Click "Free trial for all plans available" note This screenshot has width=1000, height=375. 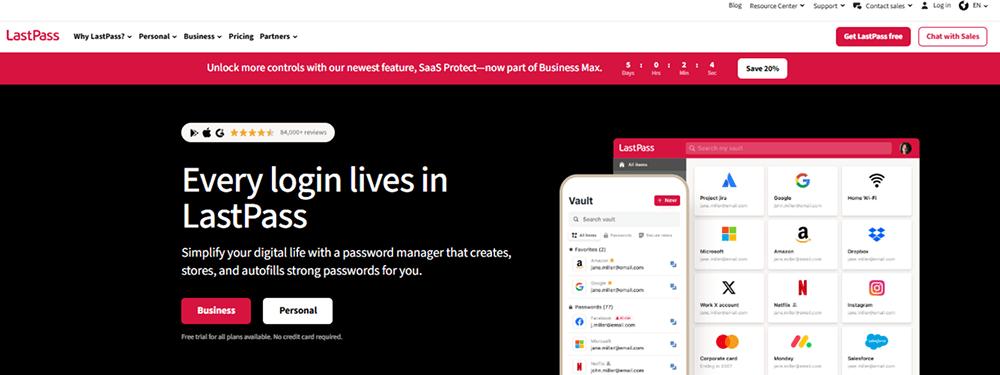pos(262,336)
